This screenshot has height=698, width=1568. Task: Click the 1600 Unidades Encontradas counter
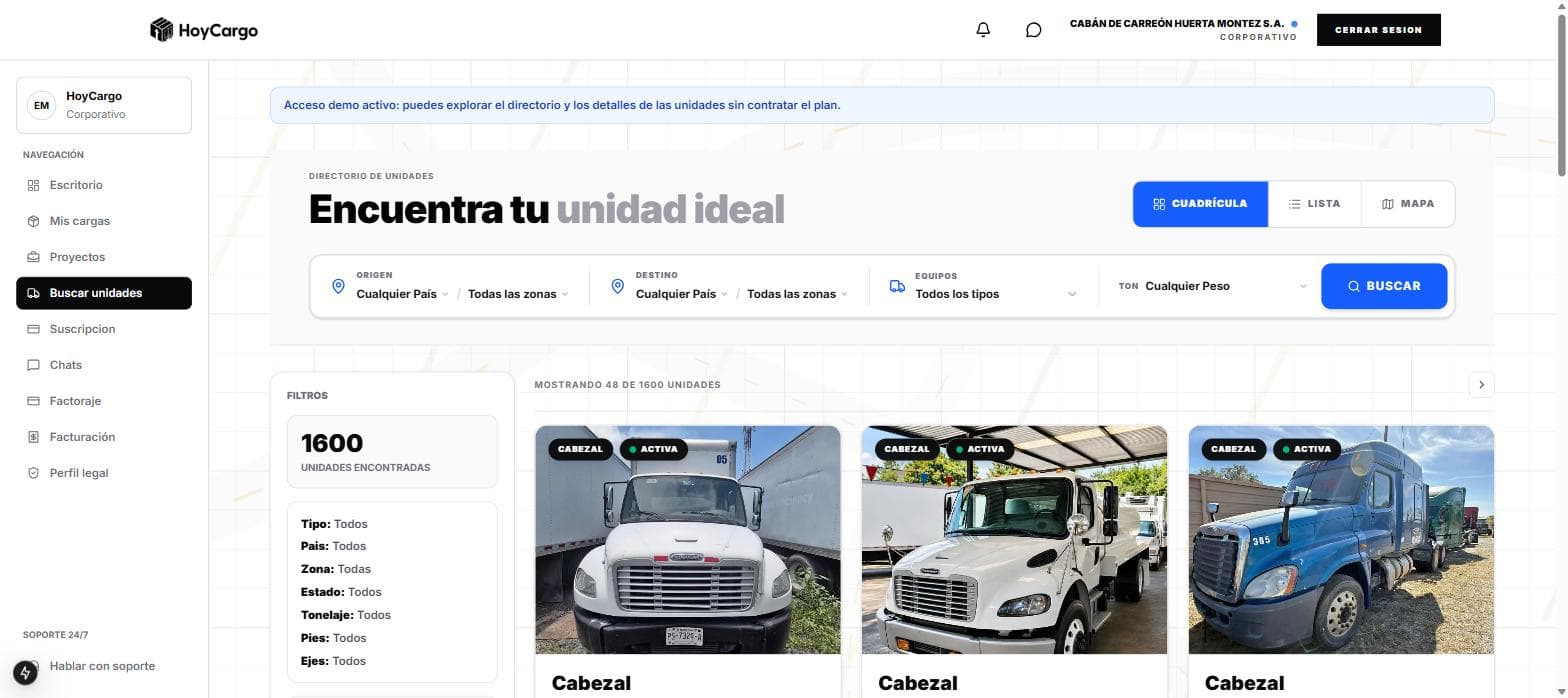coord(392,452)
